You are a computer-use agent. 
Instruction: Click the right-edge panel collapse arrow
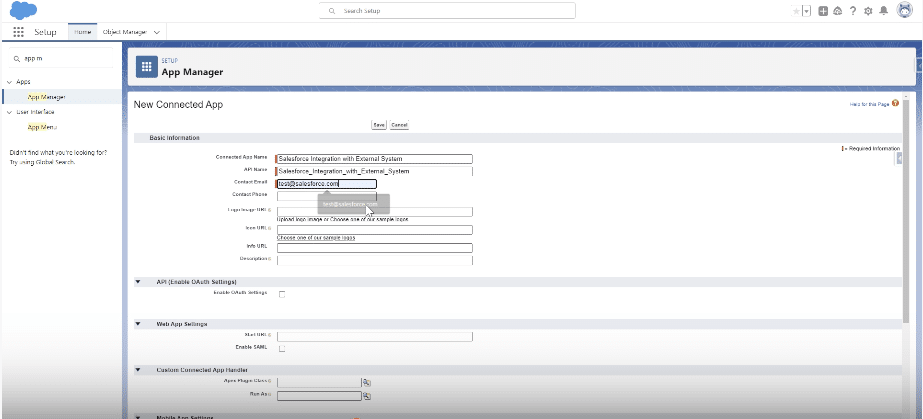tap(899, 159)
